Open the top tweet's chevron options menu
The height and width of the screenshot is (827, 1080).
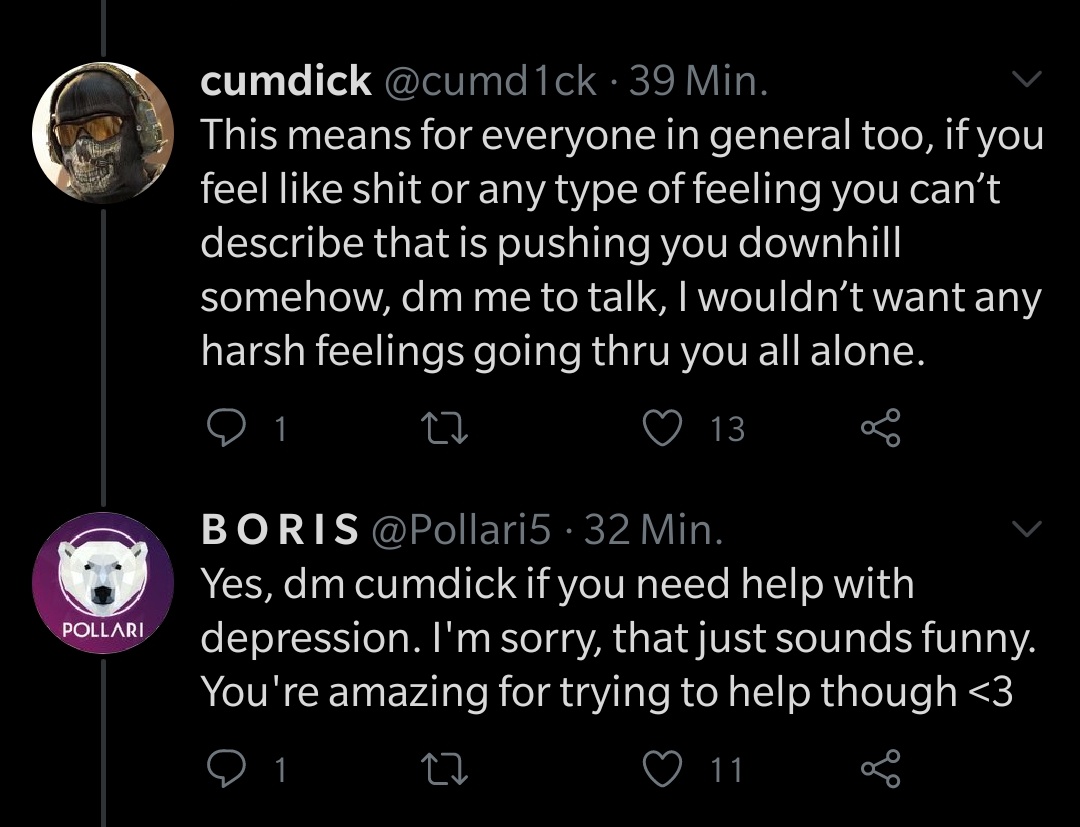pyautogui.click(x=1026, y=78)
